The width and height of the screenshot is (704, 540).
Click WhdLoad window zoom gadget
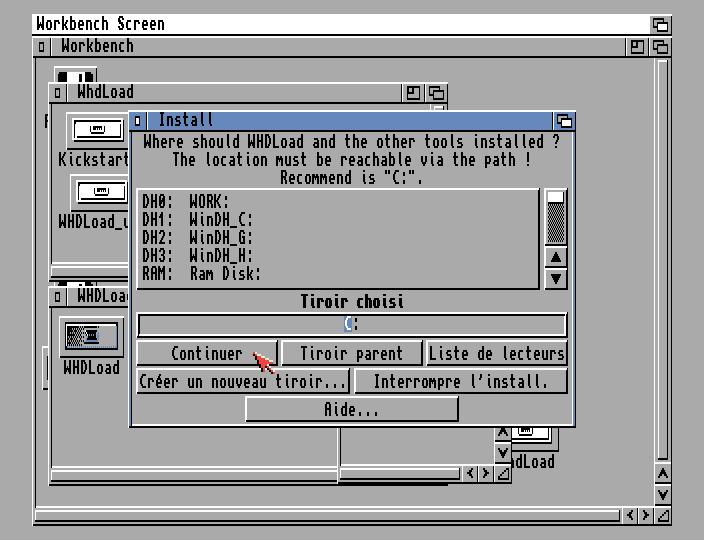coord(413,93)
